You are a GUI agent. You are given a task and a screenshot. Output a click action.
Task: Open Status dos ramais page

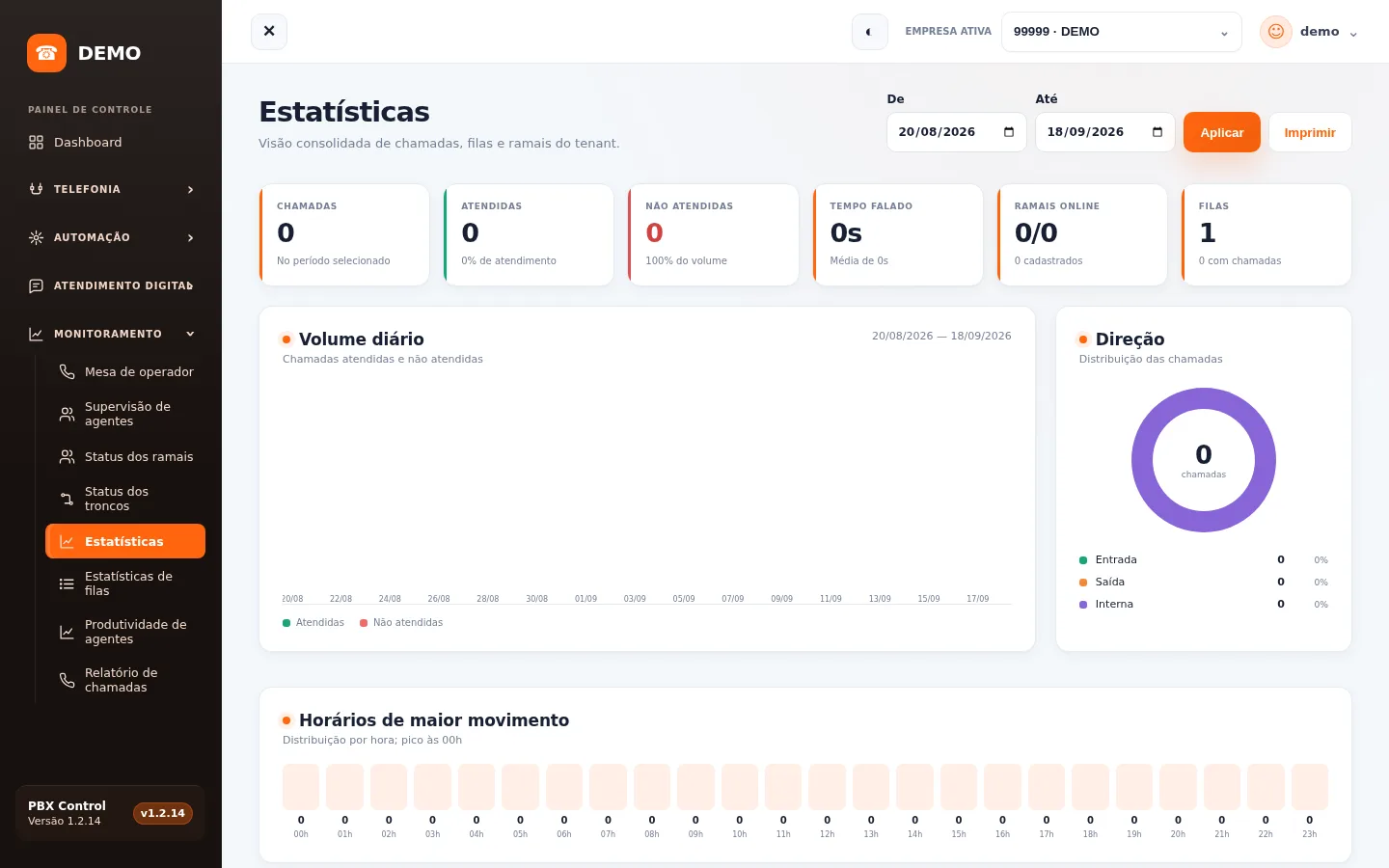(125, 457)
